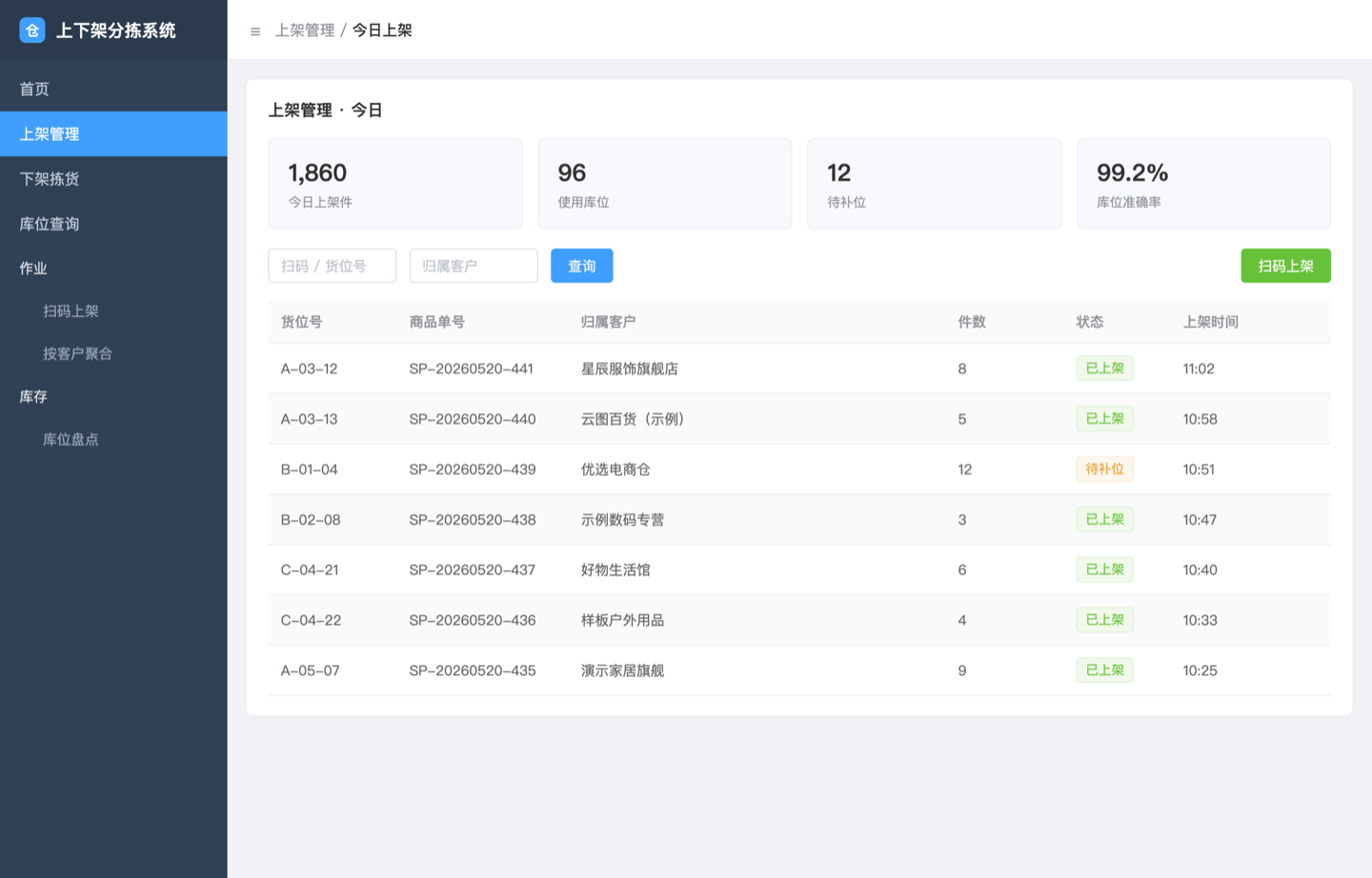Select order number SP-20260520-439

(473, 469)
